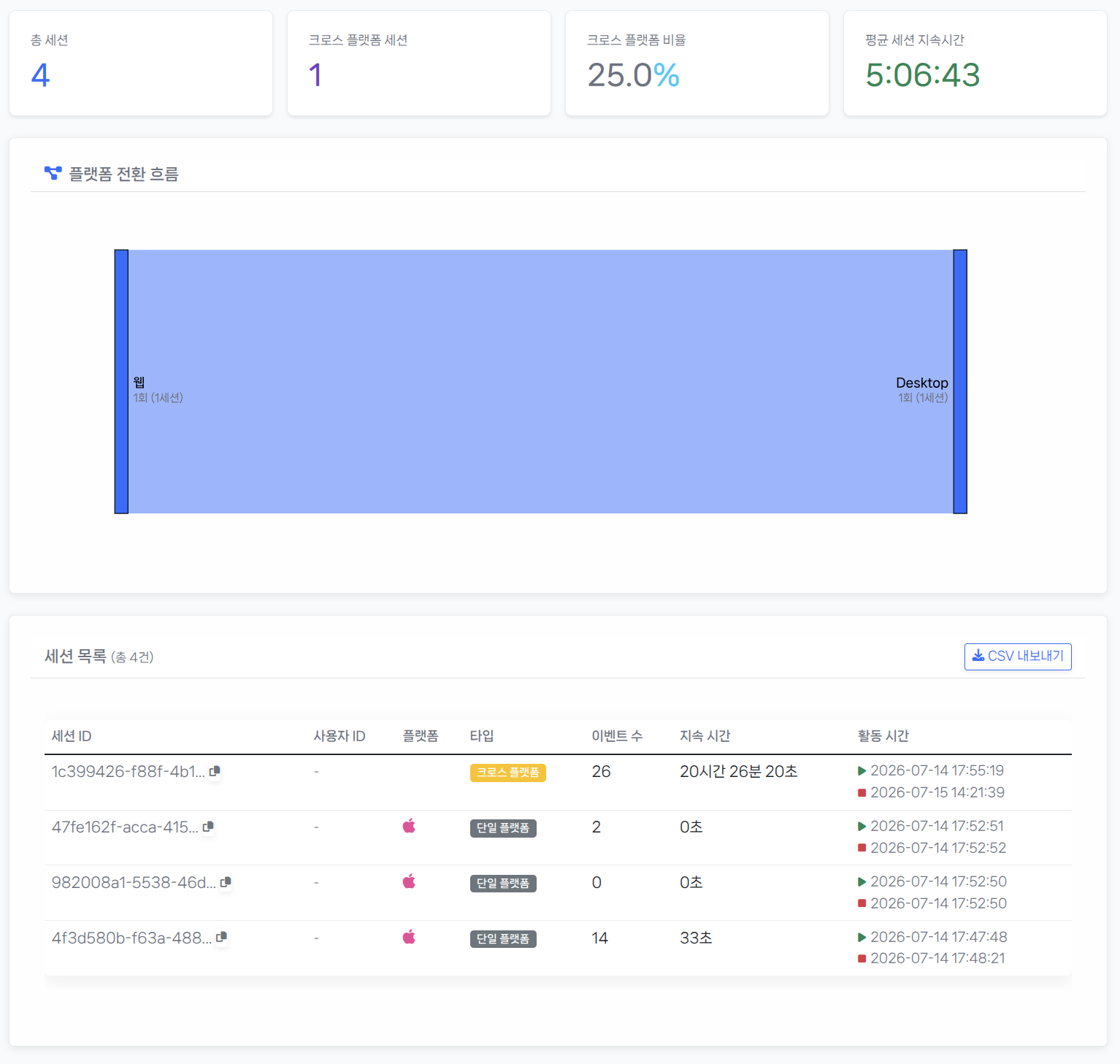Click start time 2026-07-14 17:47:48
Image resolution: width=1120 pixels, height=1064 pixels.
[x=938, y=937]
